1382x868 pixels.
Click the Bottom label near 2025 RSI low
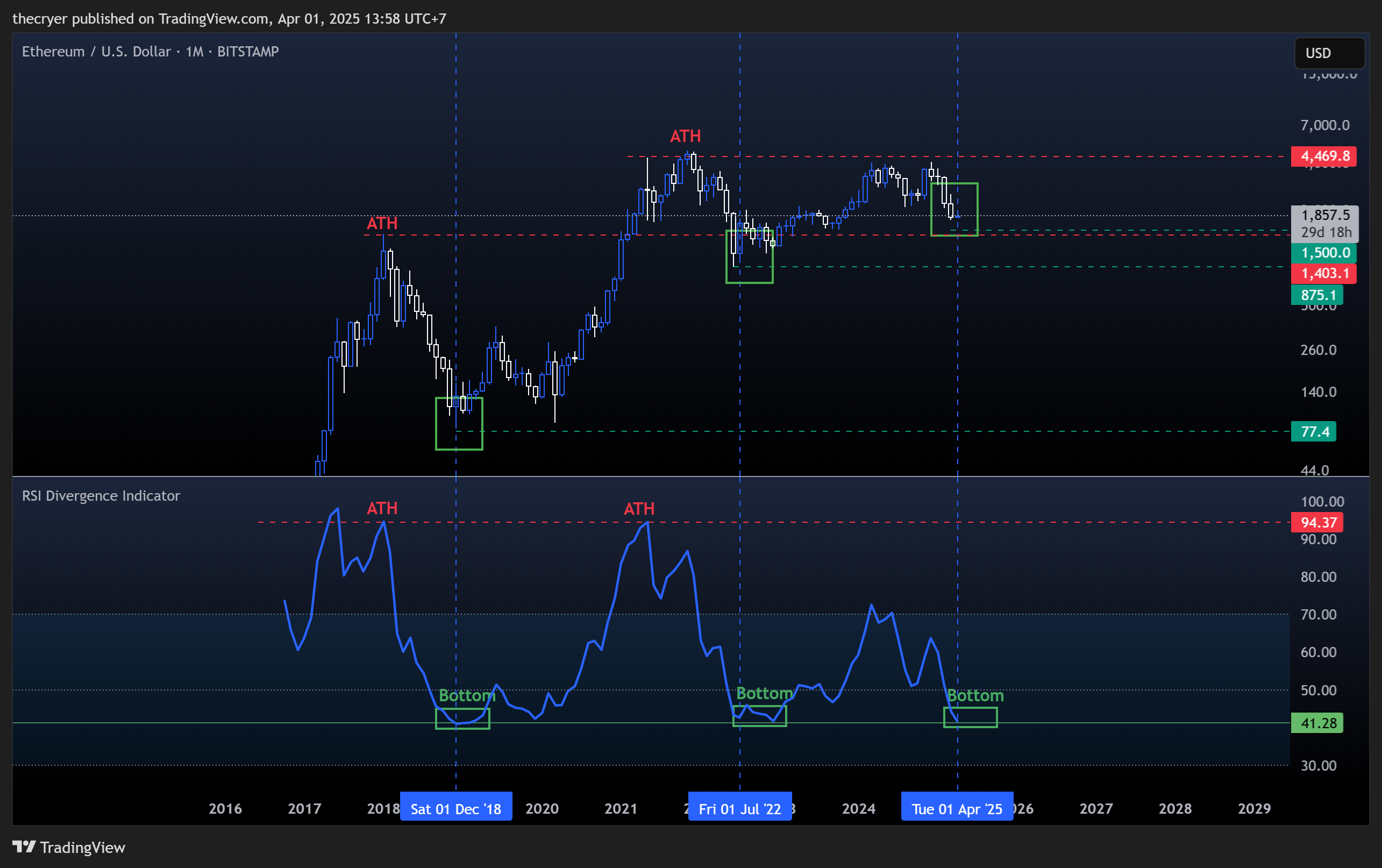[975, 695]
